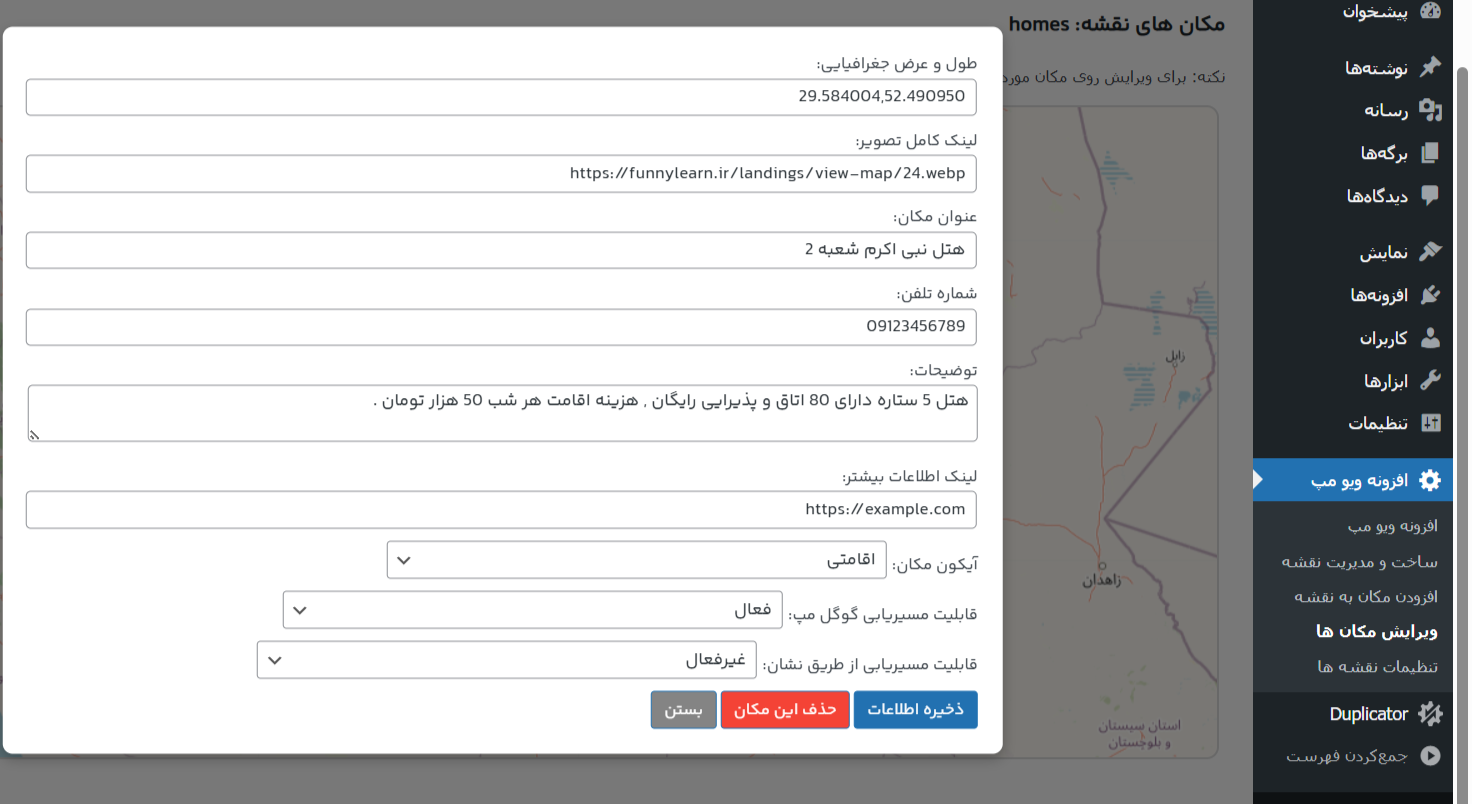This screenshot has width=1472, height=804.
Task: Click the more info link field example.com
Action: [x=501, y=509]
